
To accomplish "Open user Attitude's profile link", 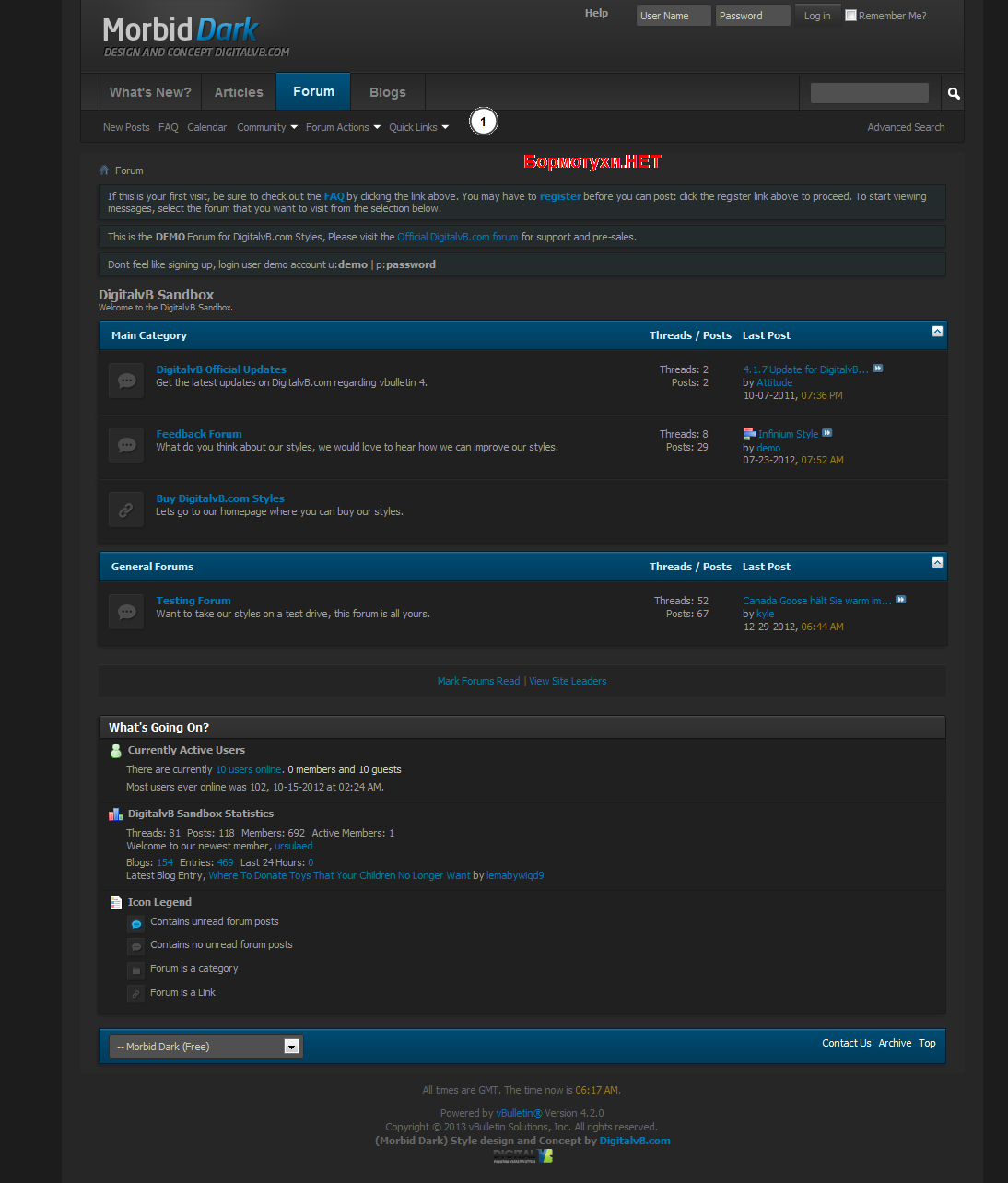I will click(775, 382).
